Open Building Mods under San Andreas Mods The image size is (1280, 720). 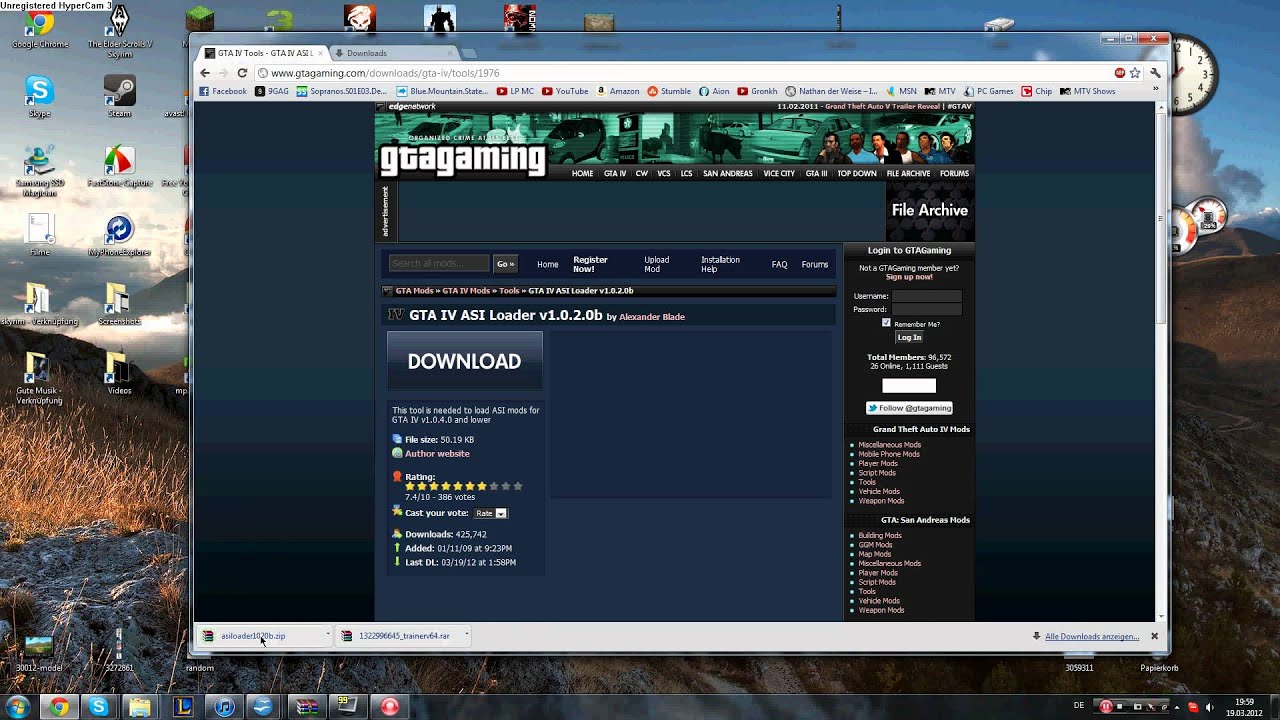click(x=880, y=536)
